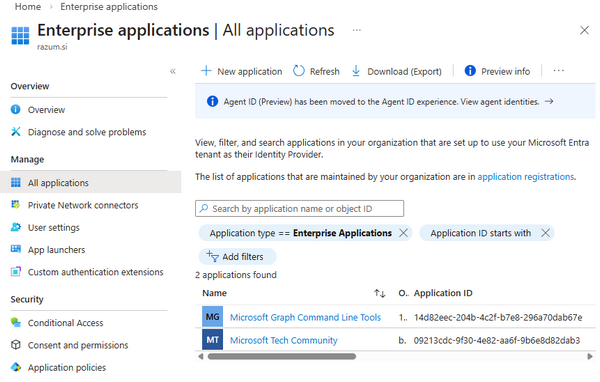Close the Enterprise applications blade

(584, 30)
